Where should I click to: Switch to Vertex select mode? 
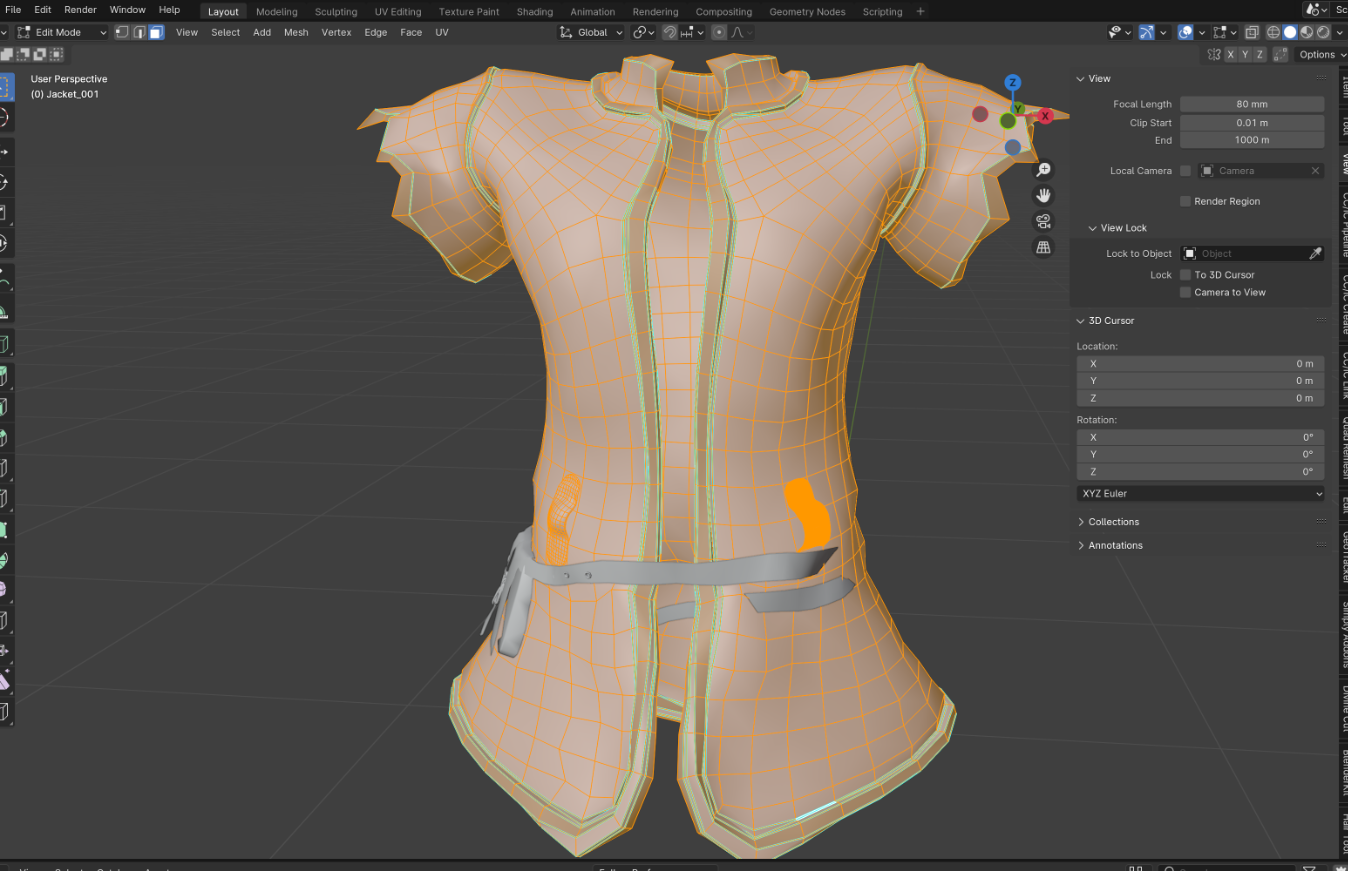click(122, 32)
